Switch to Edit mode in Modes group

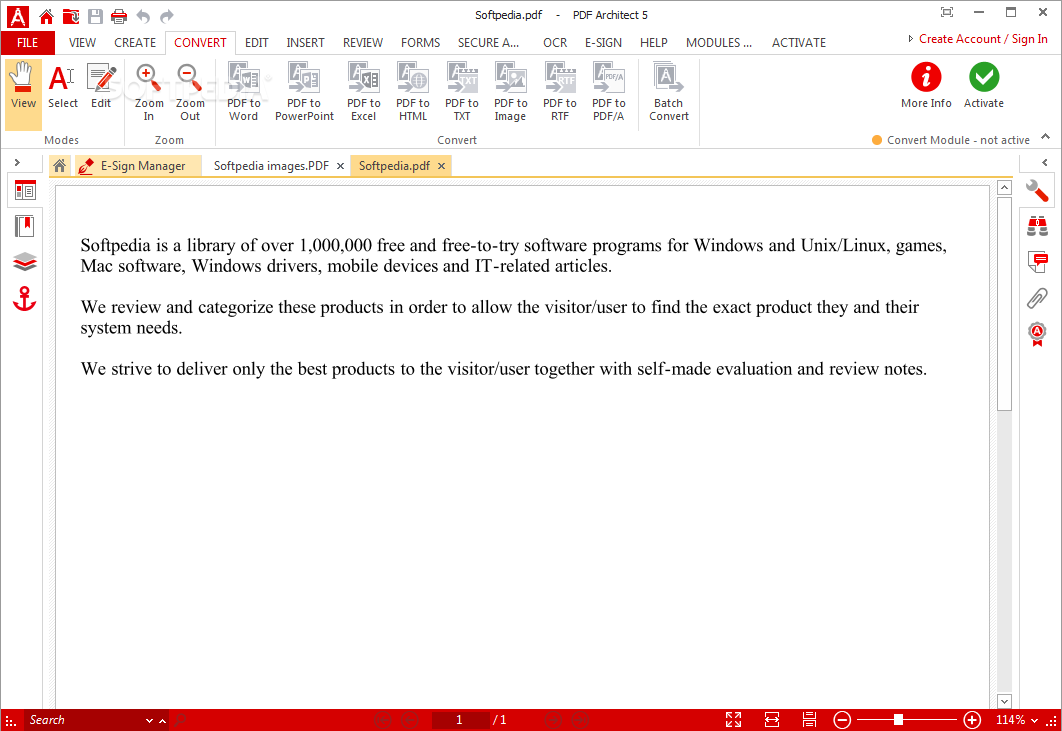tap(101, 87)
